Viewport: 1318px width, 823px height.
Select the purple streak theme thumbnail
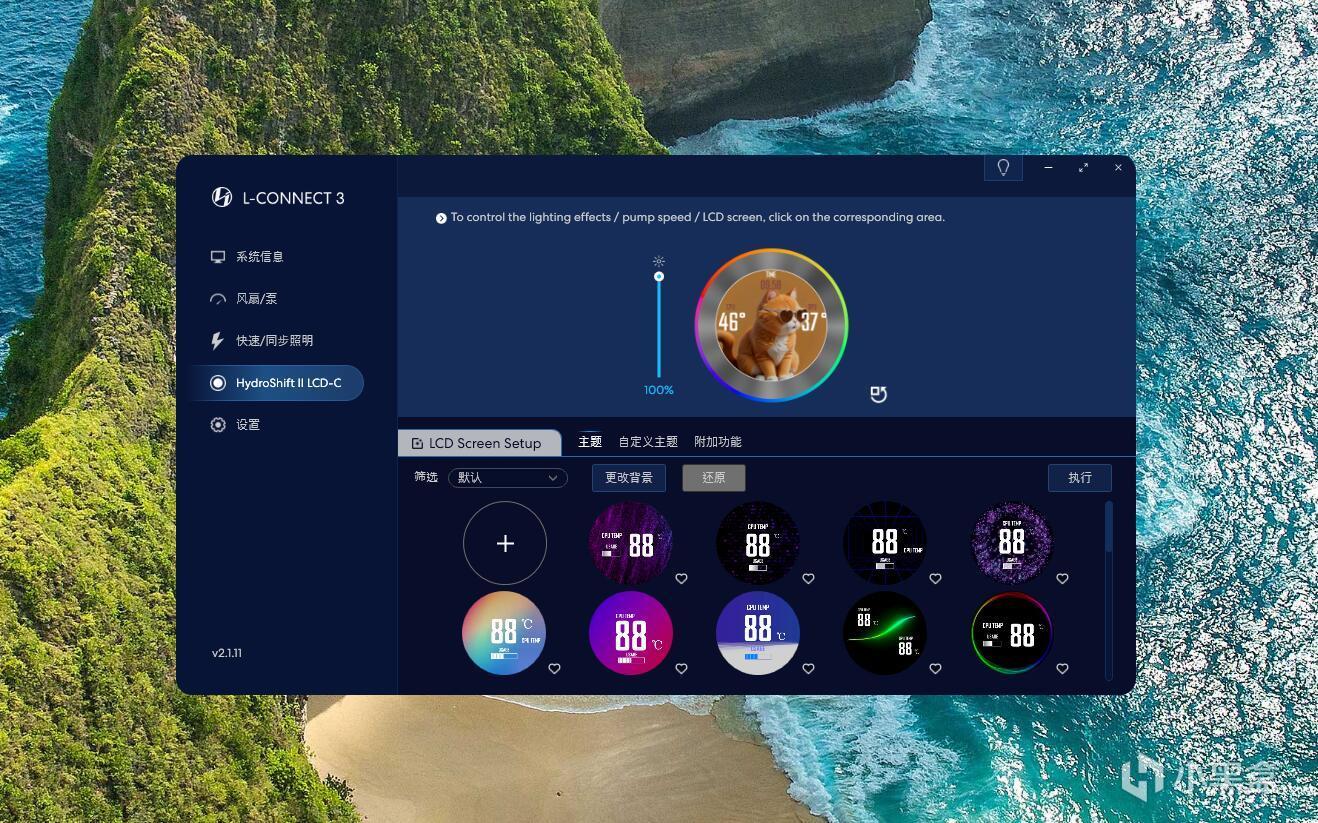[x=631, y=543]
